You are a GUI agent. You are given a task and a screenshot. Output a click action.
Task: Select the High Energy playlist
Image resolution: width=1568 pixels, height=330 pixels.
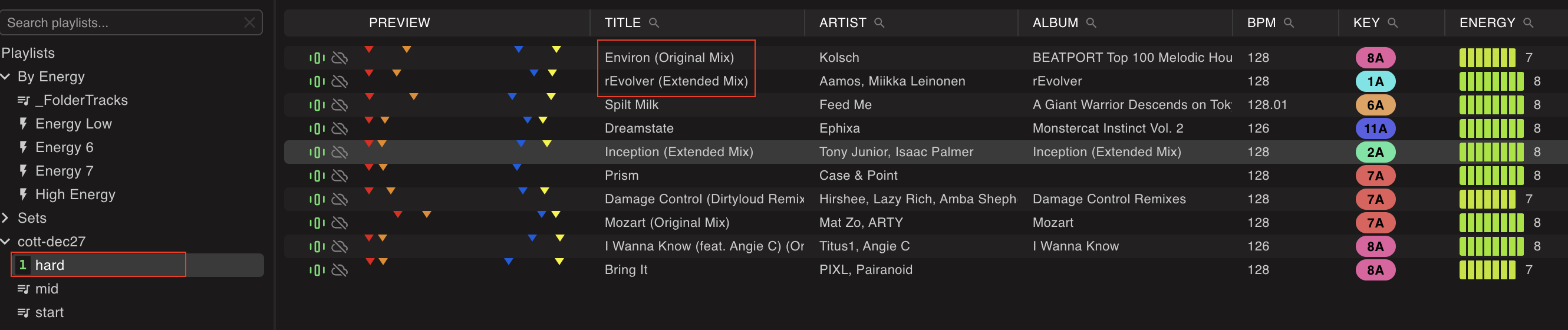point(75,194)
